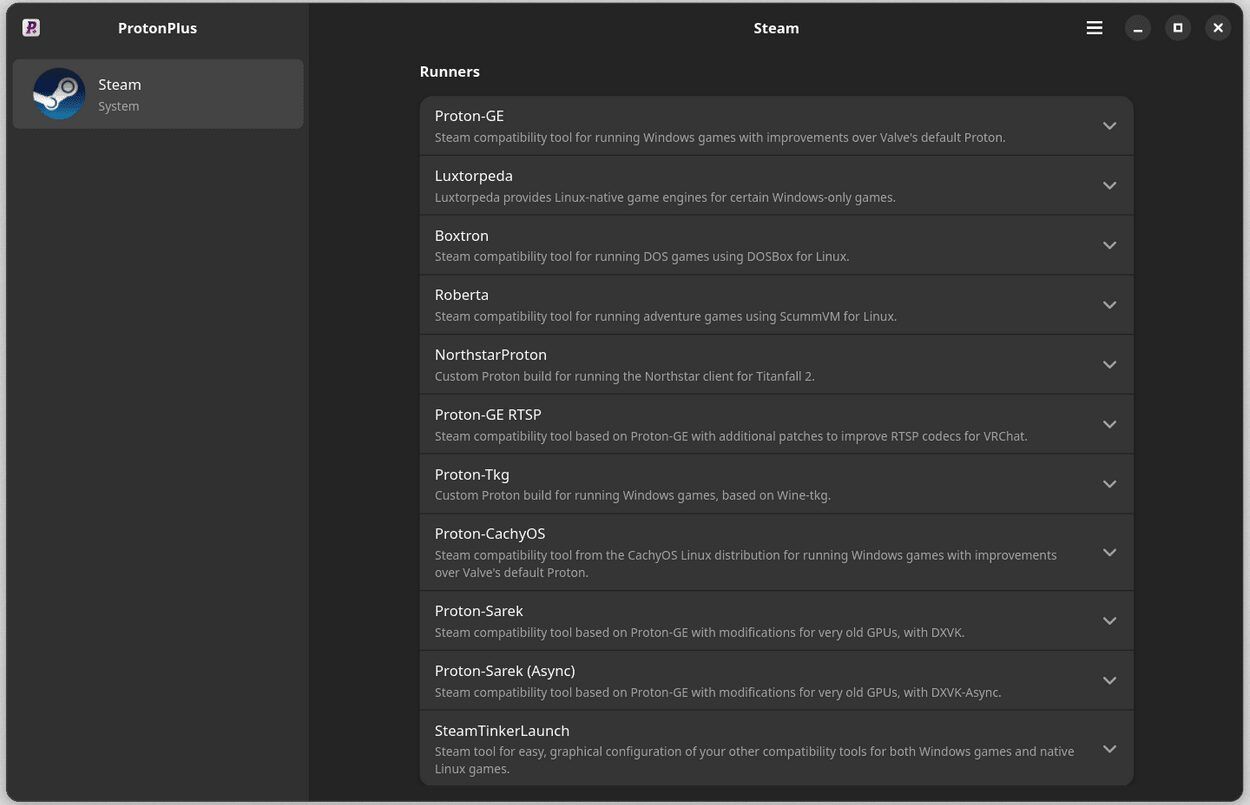The height and width of the screenshot is (805, 1250).
Task: Click the Proton-GE RTSP title text
Action: (488, 415)
